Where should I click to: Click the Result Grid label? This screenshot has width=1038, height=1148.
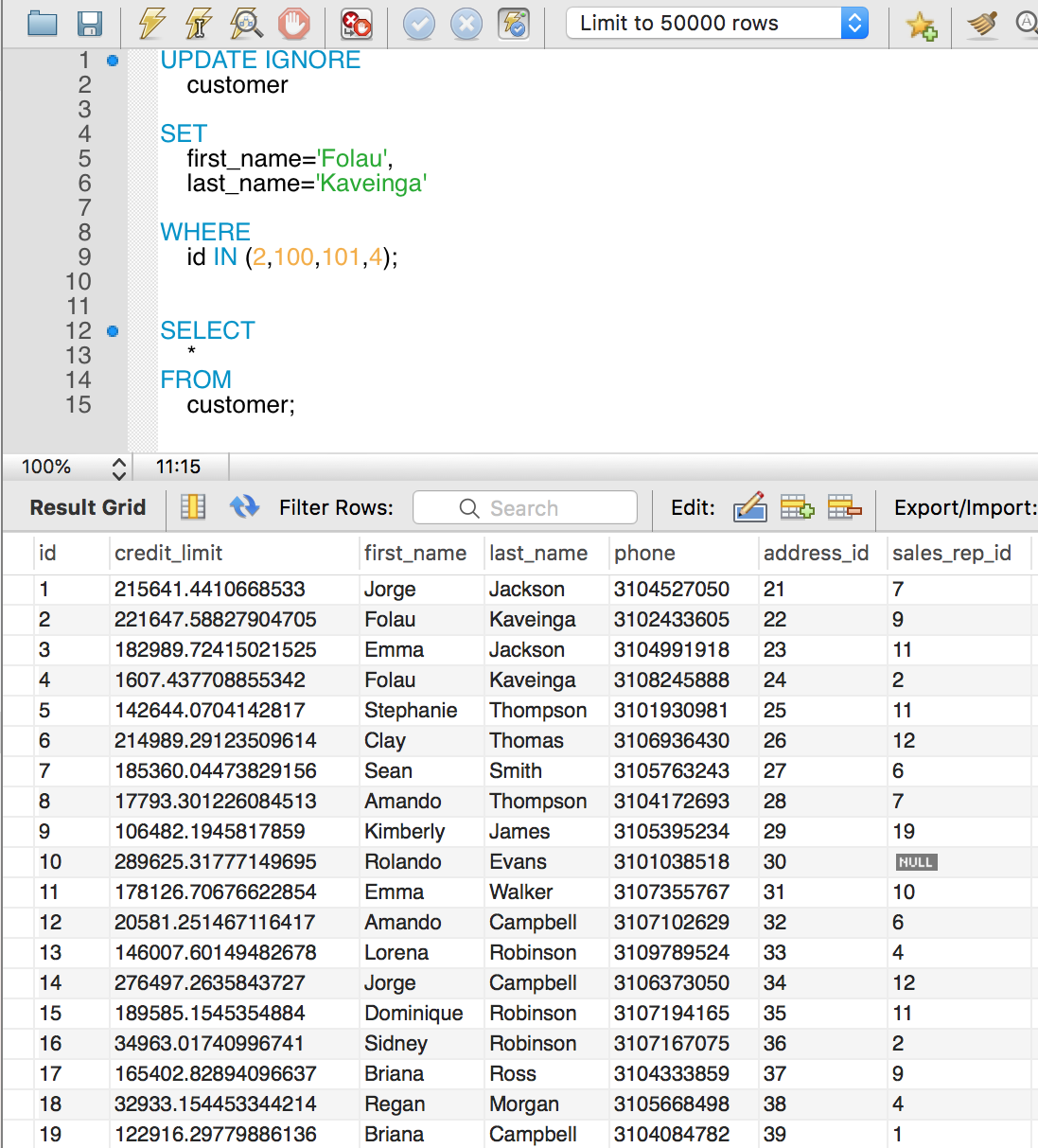tap(88, 507)
